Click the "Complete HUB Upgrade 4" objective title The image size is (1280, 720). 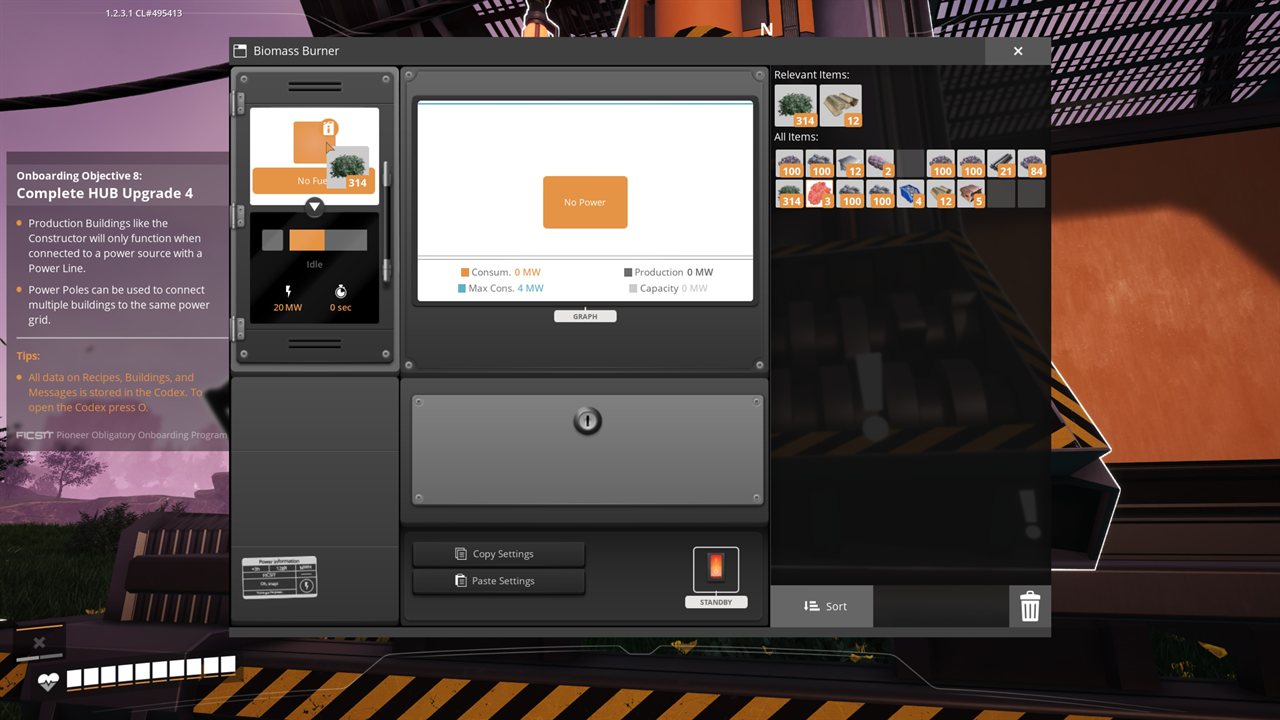pyautogui.click(x=105, y=193)
